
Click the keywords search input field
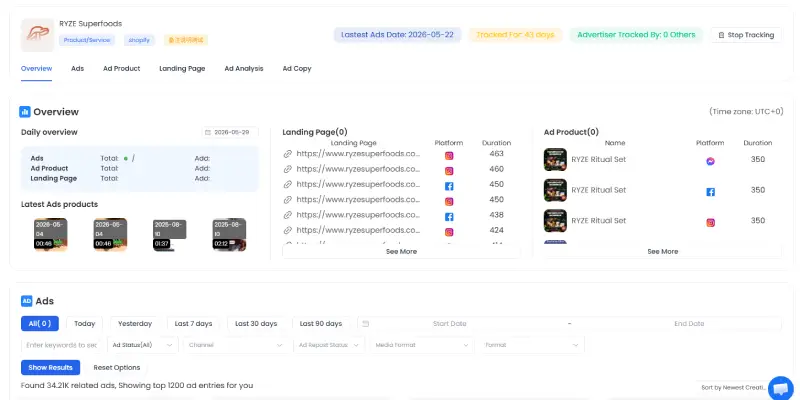[x=61, y=345]
